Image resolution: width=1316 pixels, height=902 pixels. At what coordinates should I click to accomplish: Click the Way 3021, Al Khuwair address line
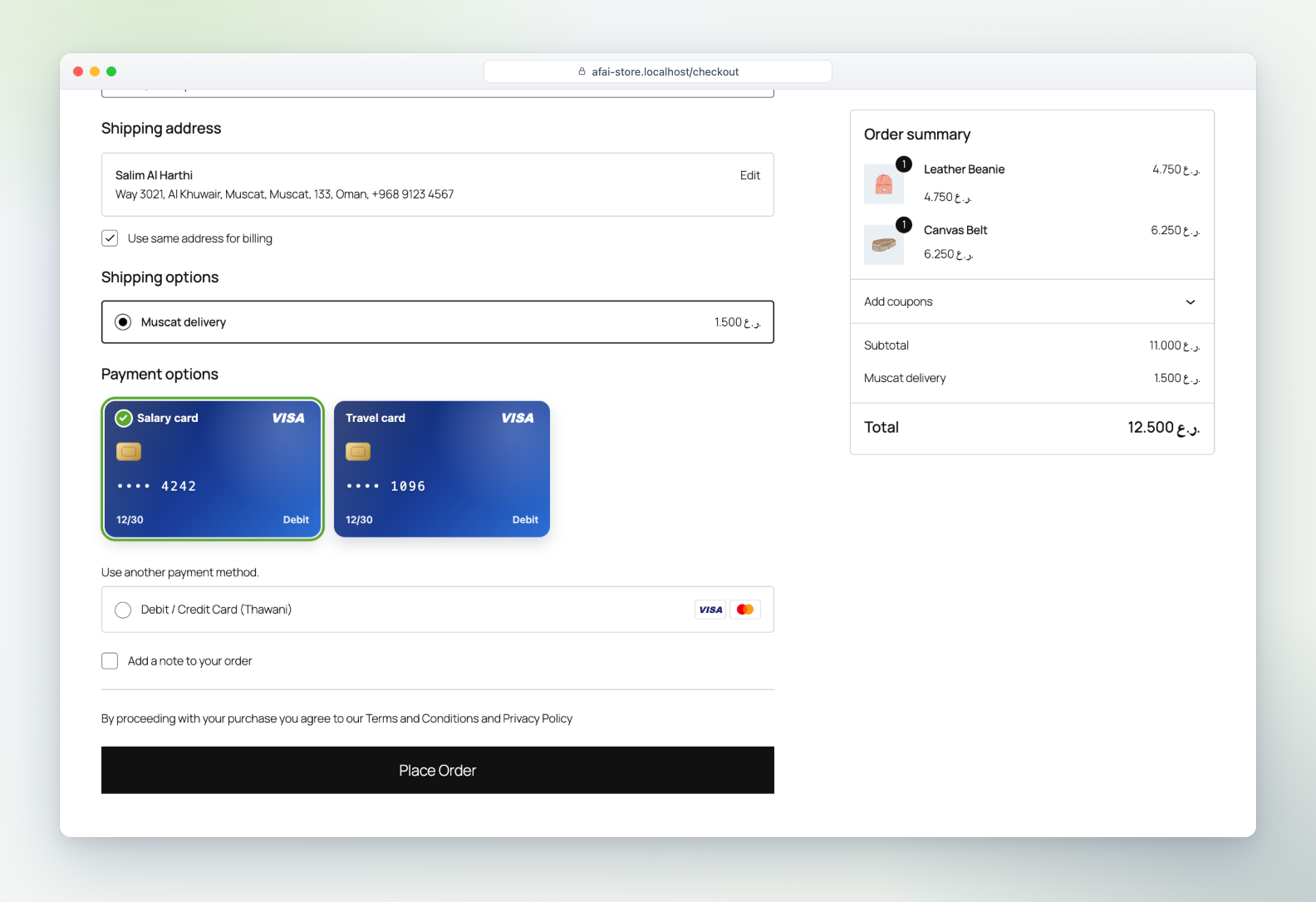284,194
